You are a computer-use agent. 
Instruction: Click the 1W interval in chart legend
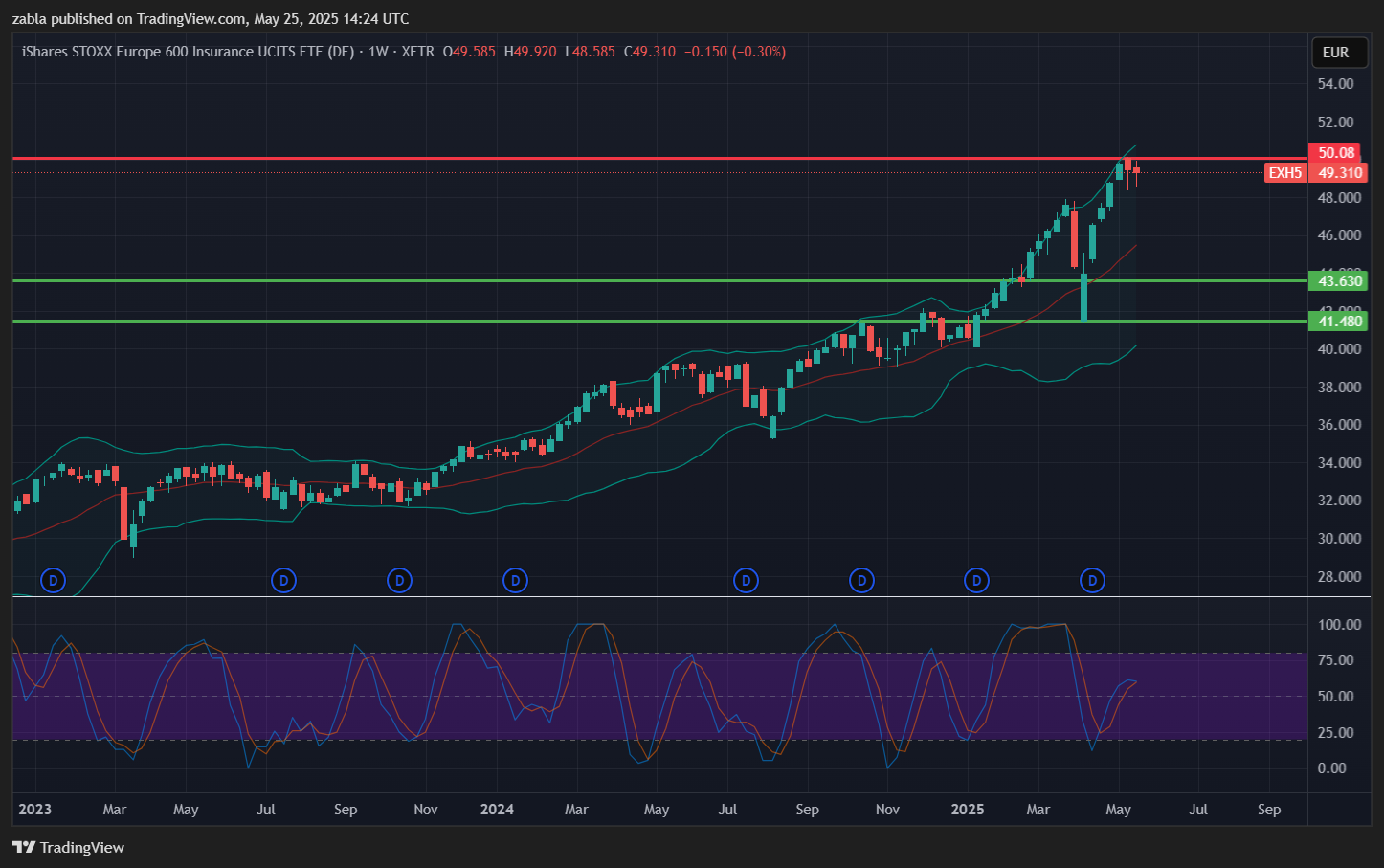point(378,52)
